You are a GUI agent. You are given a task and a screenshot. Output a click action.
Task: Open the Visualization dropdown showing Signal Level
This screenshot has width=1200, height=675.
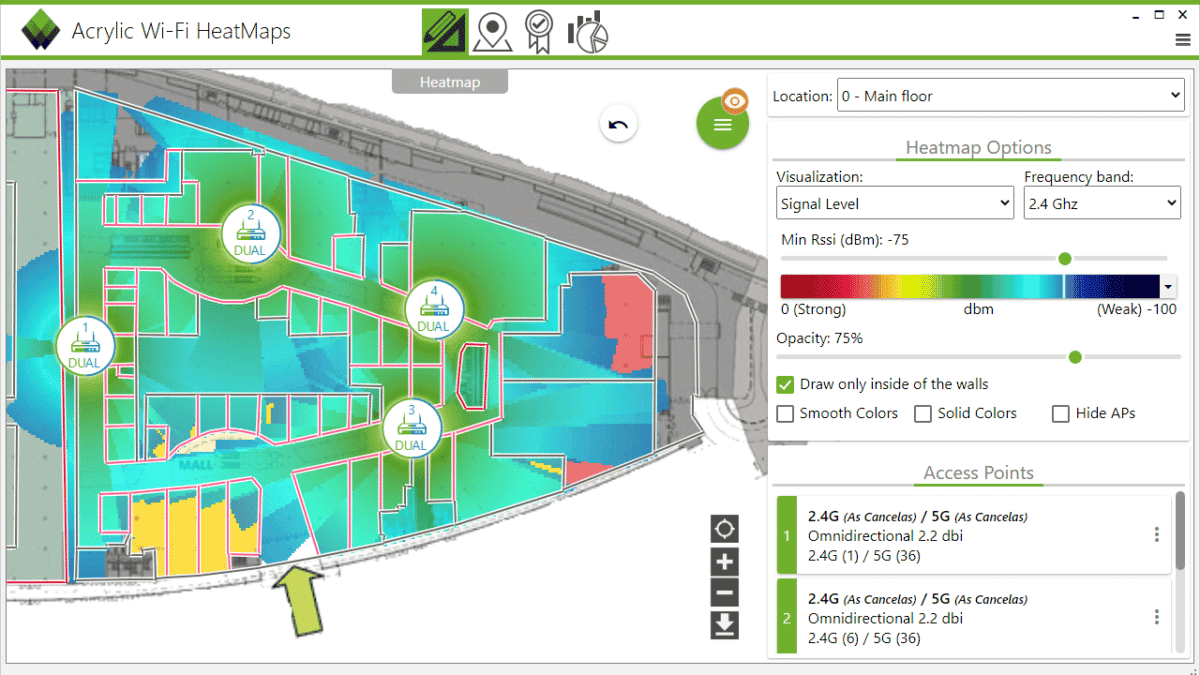point(895,204)
